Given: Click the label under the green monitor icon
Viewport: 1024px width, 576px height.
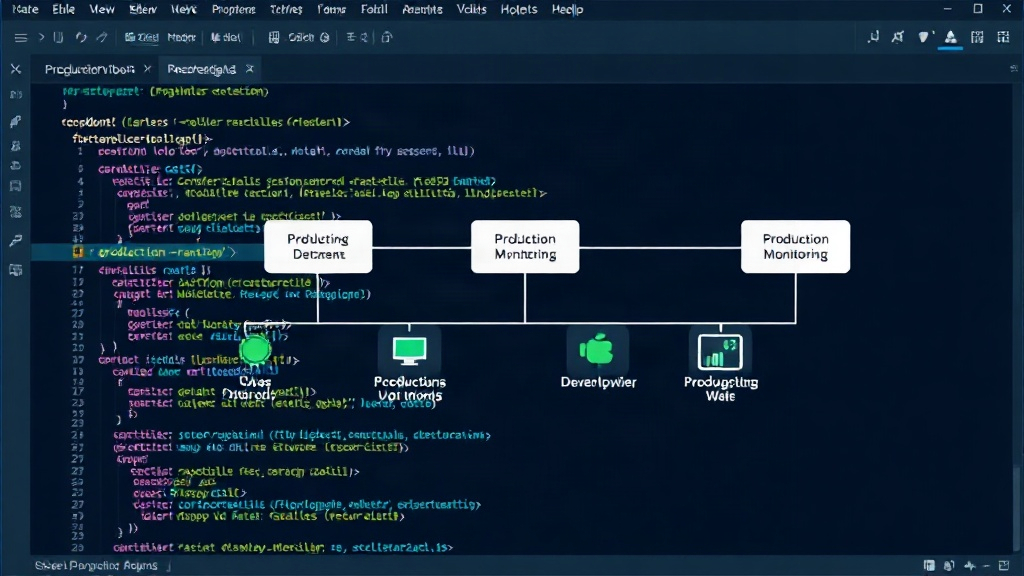Looking at the screenshot, I should (x=409, y=389).
